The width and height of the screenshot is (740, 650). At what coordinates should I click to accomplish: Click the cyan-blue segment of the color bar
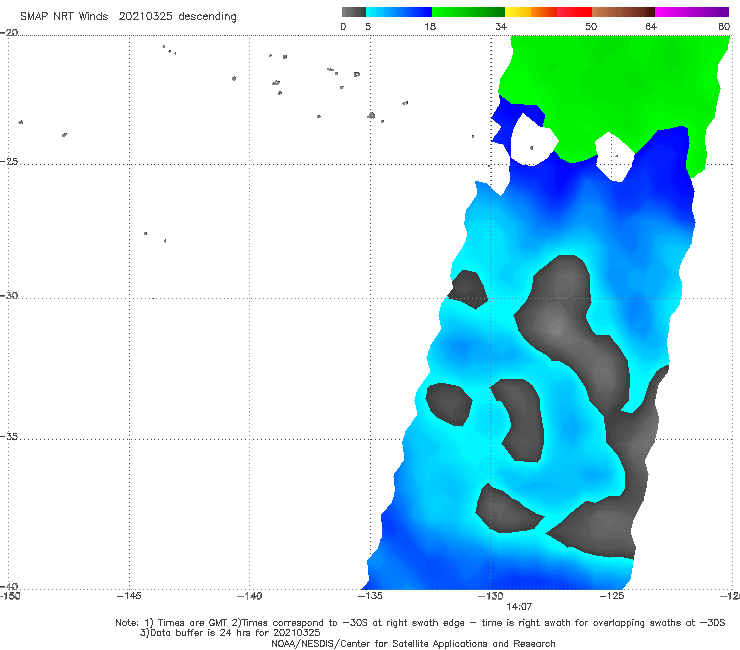[x=399, y=12]
